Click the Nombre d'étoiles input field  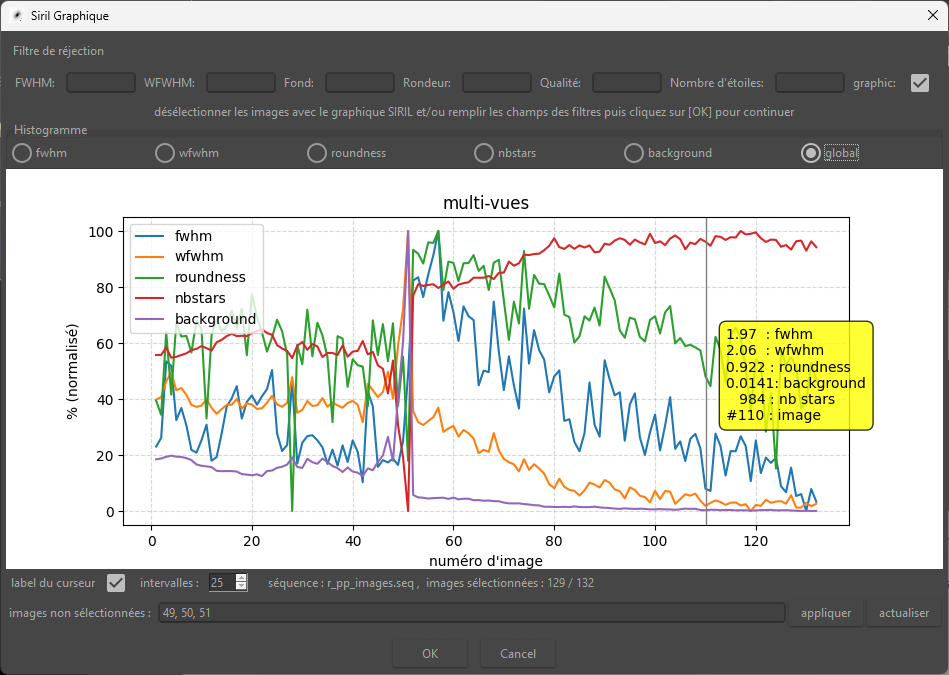point(810,83)
